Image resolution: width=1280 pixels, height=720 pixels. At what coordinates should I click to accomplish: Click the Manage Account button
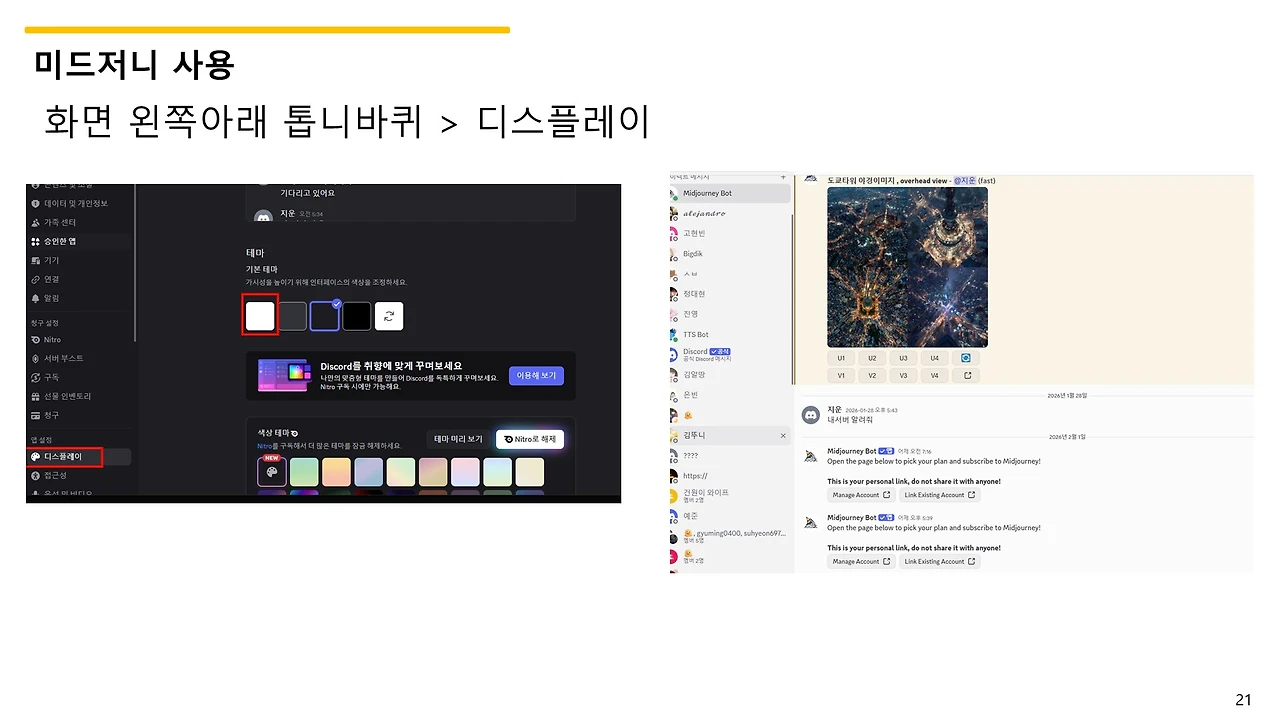860,495
